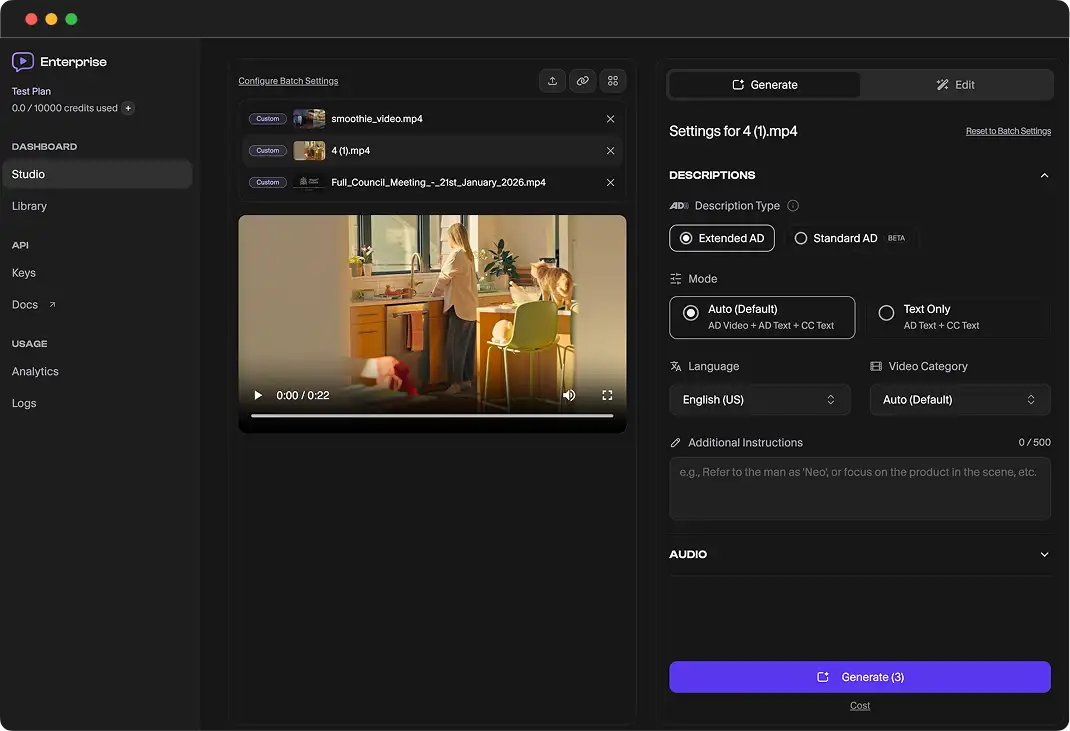Click the volume icon in the video player
The width and height of the screenshot is (1070, 731).
(569, 395)
